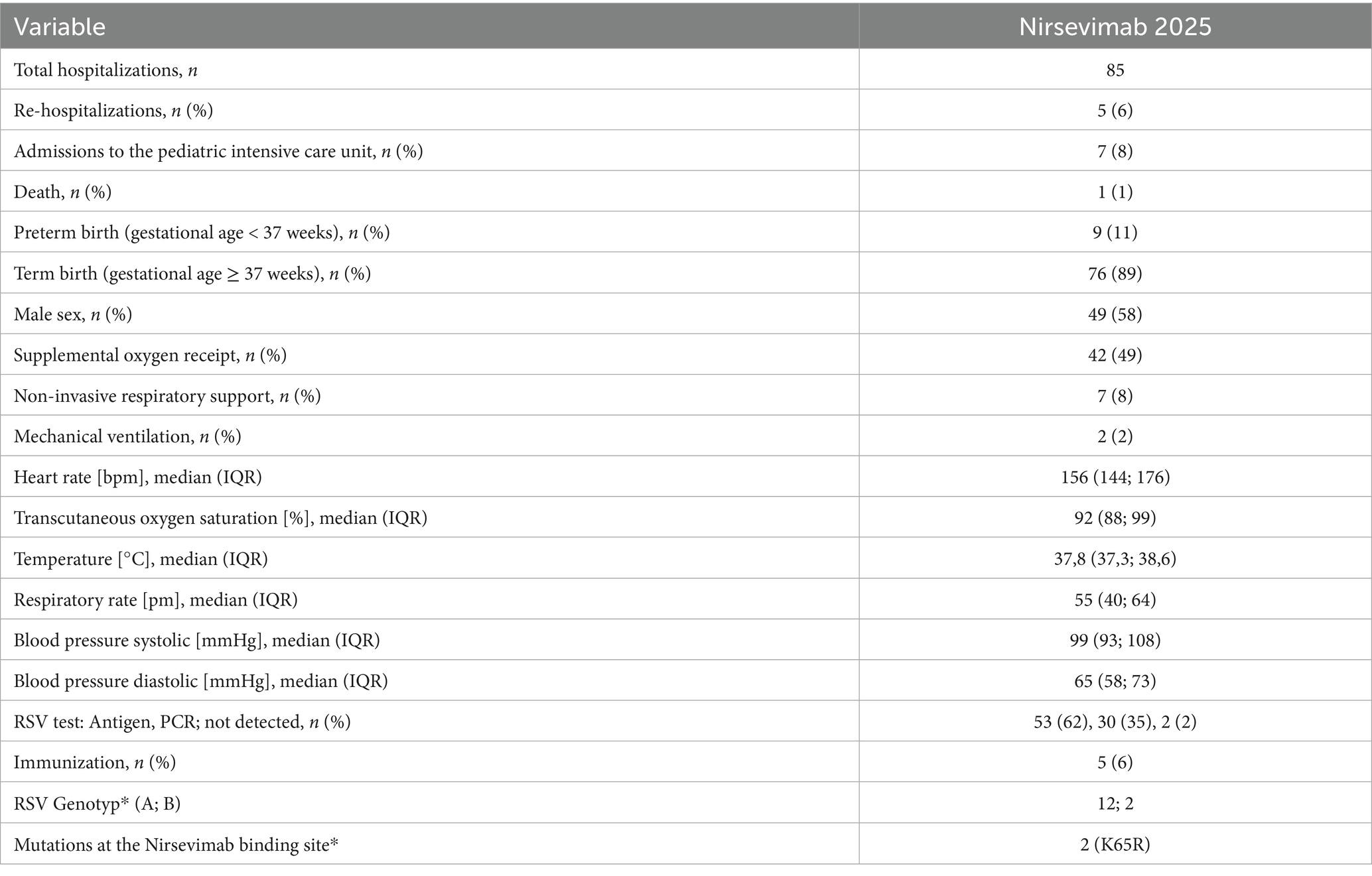Select the "RSV Genotyp* (A; B)" label

tap(97, 803)
